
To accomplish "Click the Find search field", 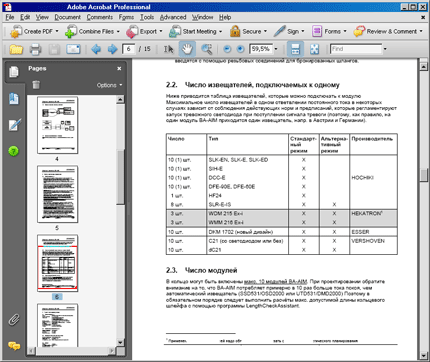I will [356, 49].
